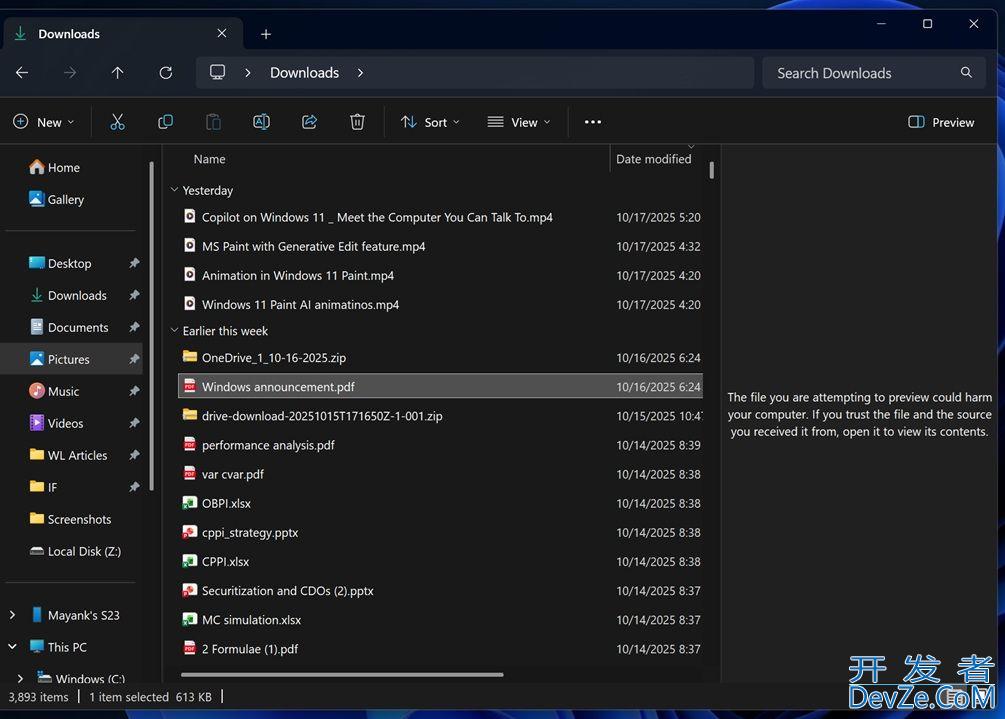Click the Copy icon in toolbar
Image resolution: width=1005 pixels, height=719 pixels.
coord(165,122)
